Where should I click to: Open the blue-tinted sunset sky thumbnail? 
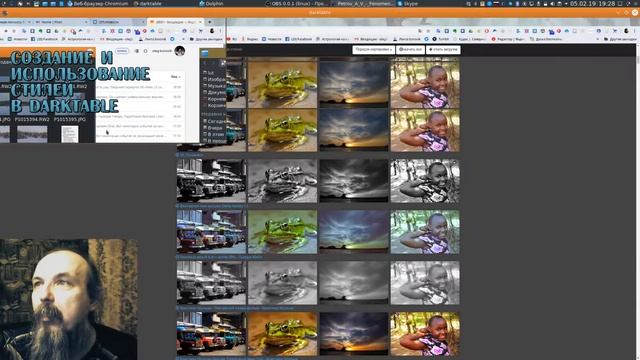353,231
